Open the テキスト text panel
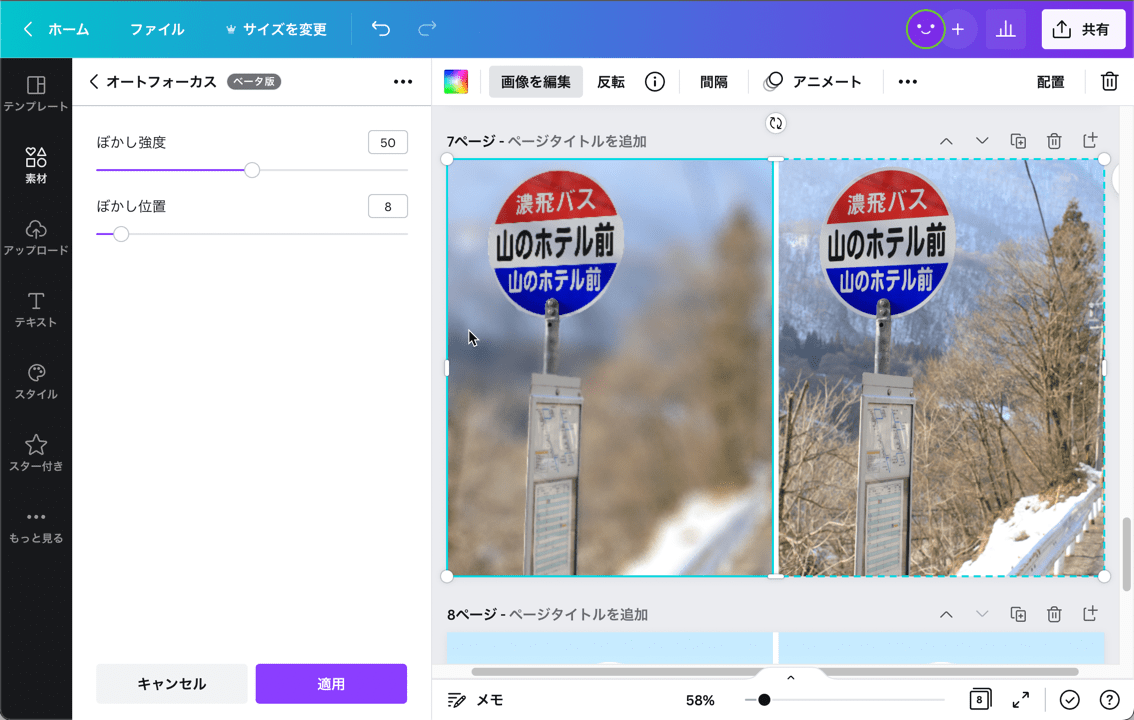This screenshot has width=1134, height=720. click(x=35, y=309)
